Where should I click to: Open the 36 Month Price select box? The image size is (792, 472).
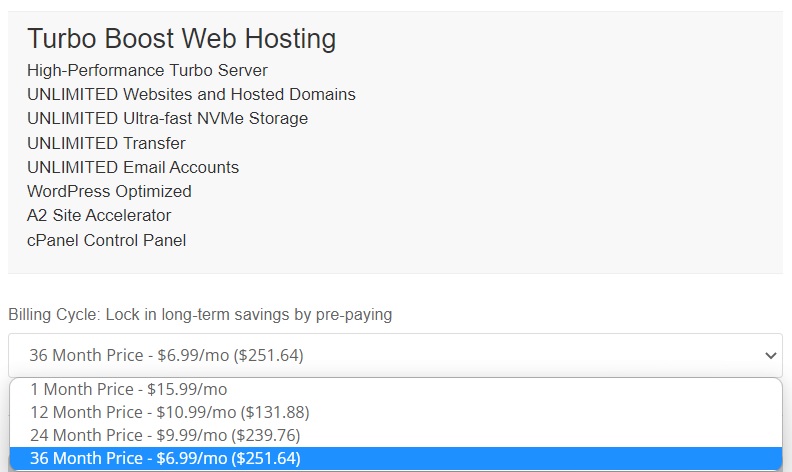pos(395,355)
